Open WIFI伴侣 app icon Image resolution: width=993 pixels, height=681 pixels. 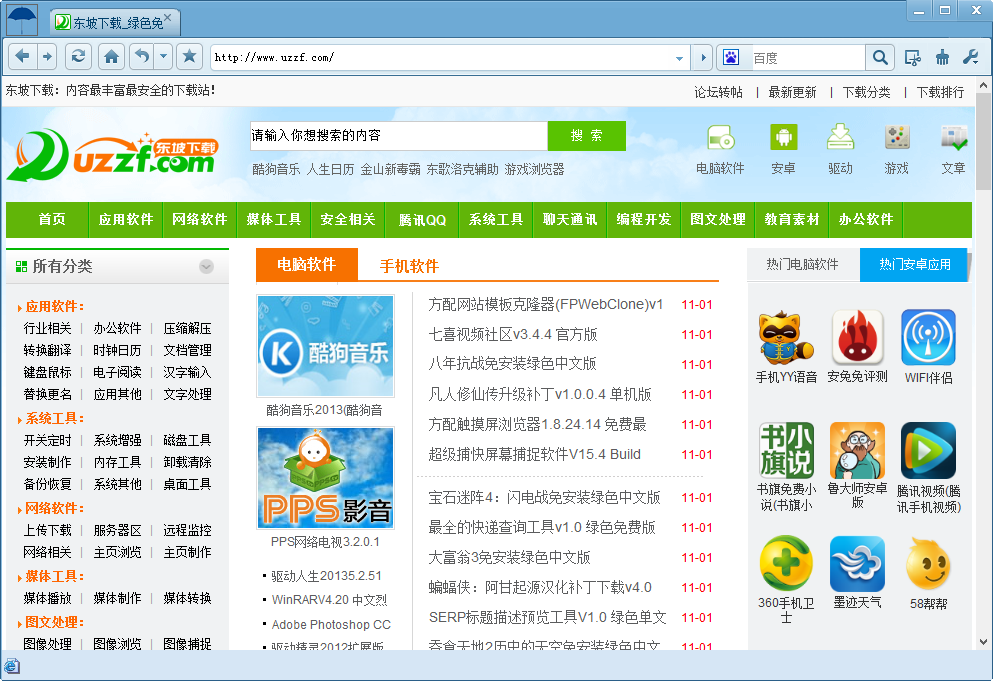pyautogui.click(x=928, y=338)
